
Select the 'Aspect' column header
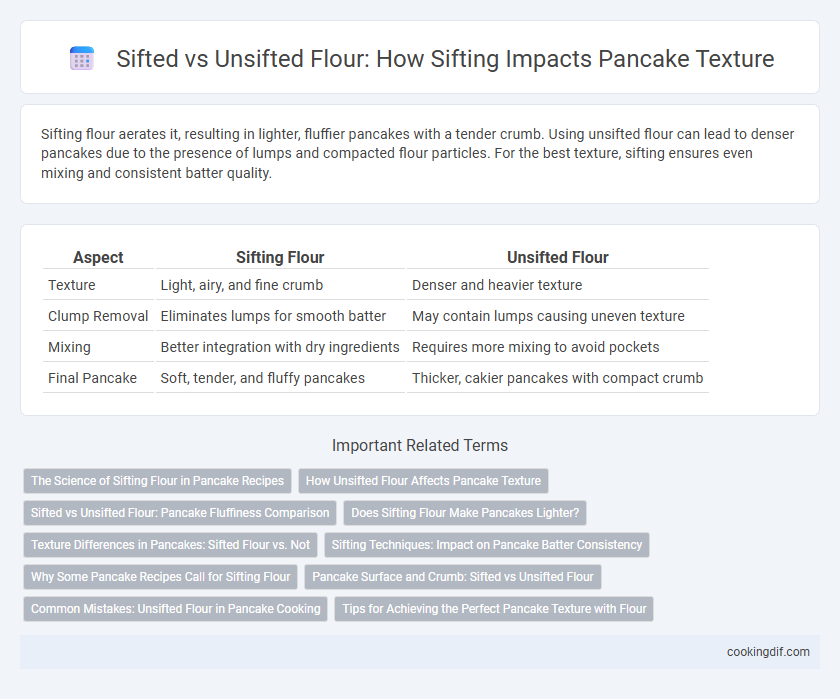coord(99,258)
